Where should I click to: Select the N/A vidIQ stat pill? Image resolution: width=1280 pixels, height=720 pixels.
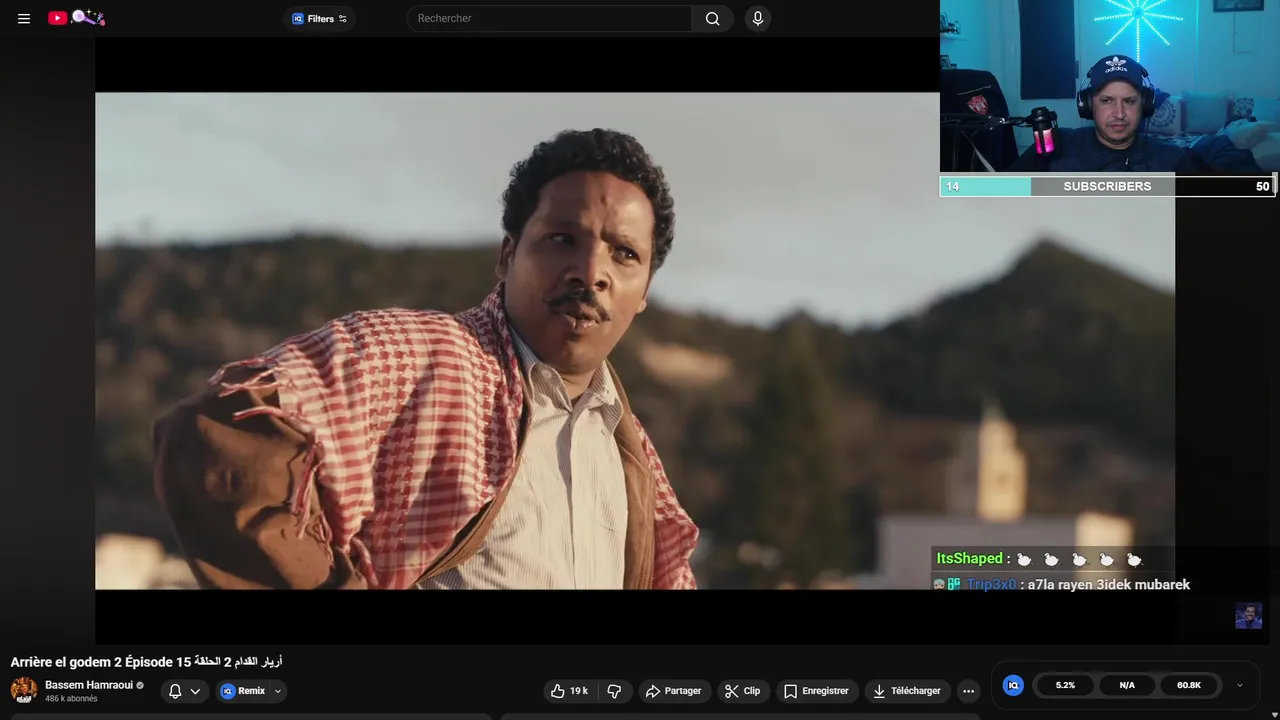point(1127,685)
